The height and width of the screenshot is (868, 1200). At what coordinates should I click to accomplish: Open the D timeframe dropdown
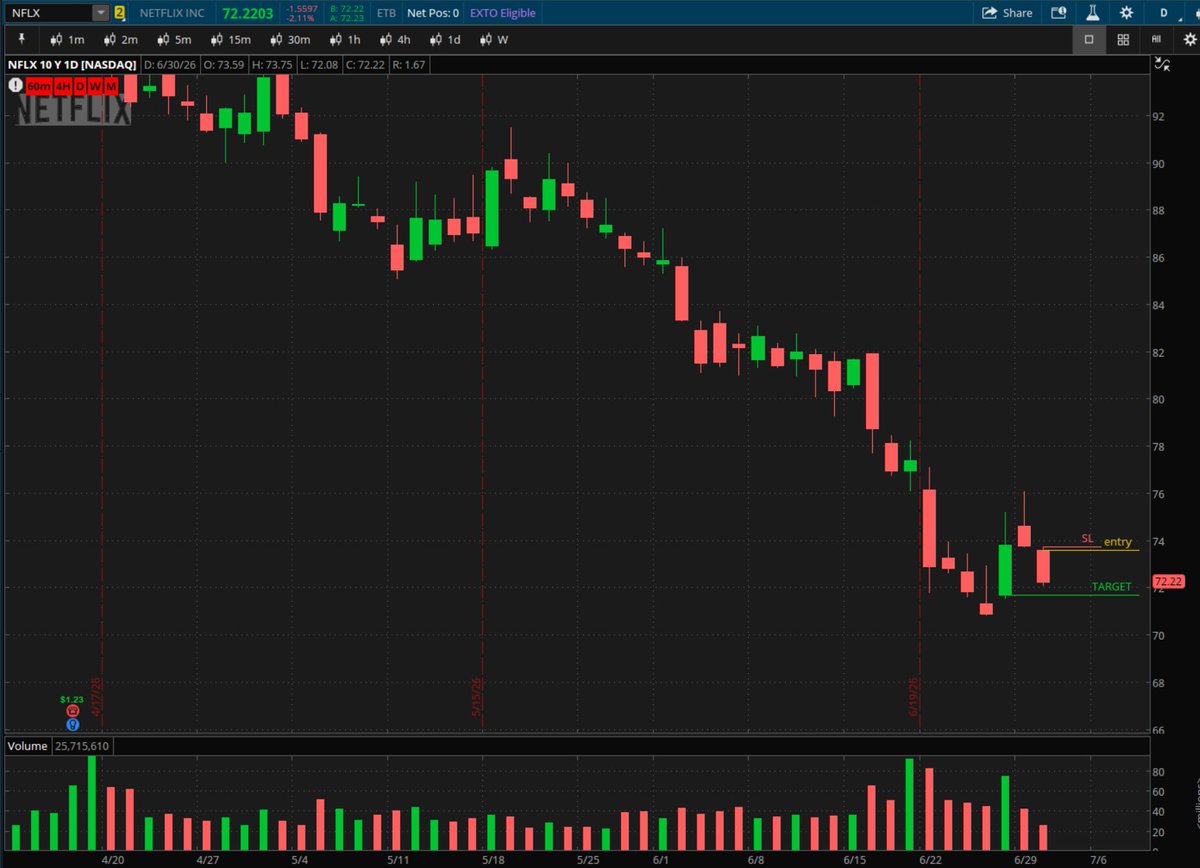click(1163, 13)
